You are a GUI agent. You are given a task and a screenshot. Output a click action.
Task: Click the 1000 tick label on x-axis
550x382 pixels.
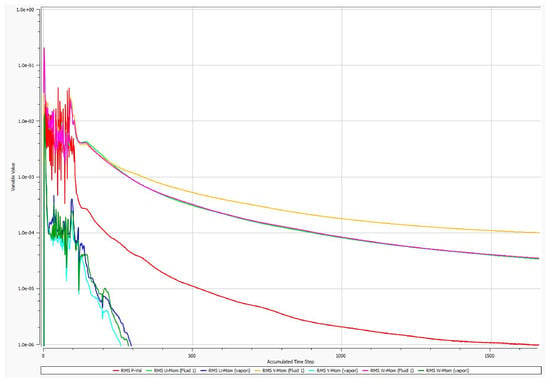point(341,356)
